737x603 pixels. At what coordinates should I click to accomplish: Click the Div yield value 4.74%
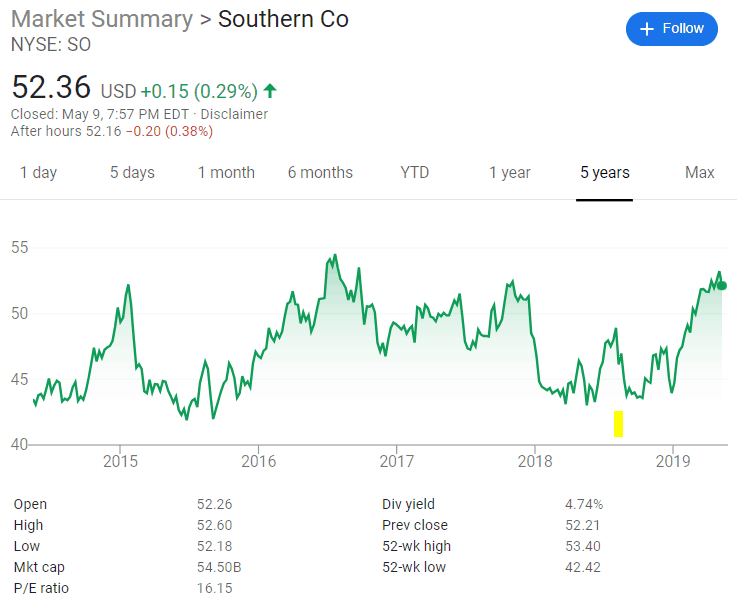pos(584,504)
